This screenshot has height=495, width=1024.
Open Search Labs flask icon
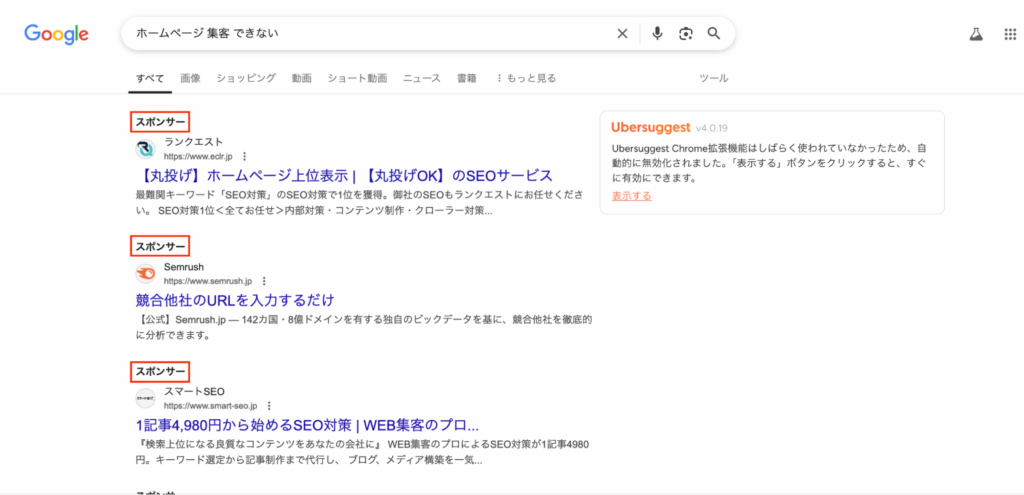(976, 35)
